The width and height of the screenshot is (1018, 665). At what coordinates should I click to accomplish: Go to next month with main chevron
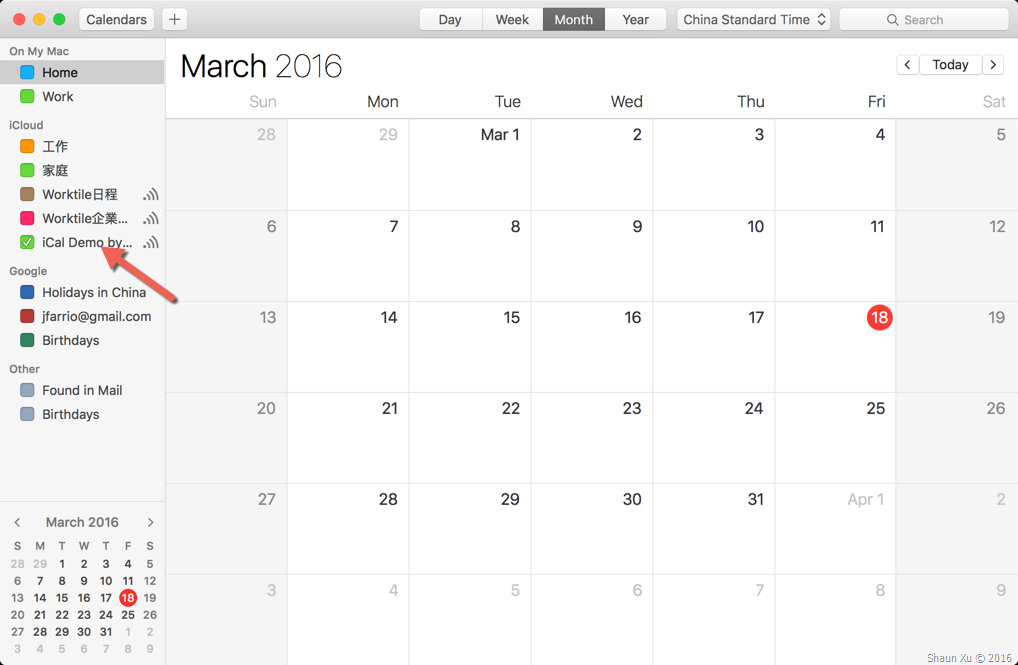[993, 64]
